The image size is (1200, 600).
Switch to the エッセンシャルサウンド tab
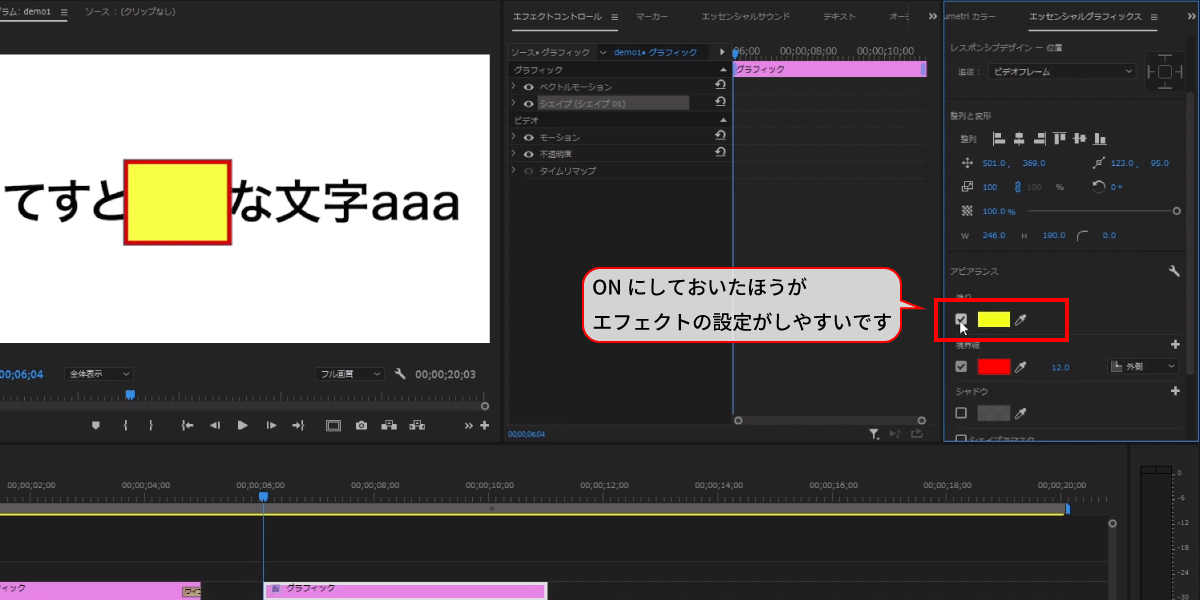[x=745, y=17]
